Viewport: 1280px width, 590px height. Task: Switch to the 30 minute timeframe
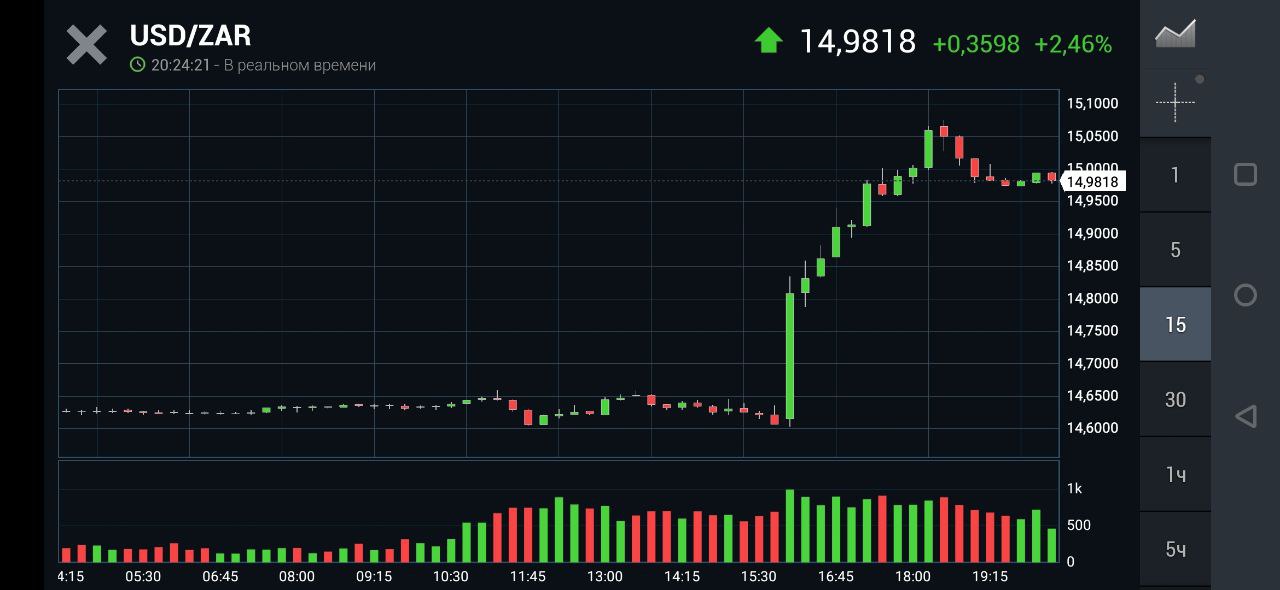coord(1175,399)
